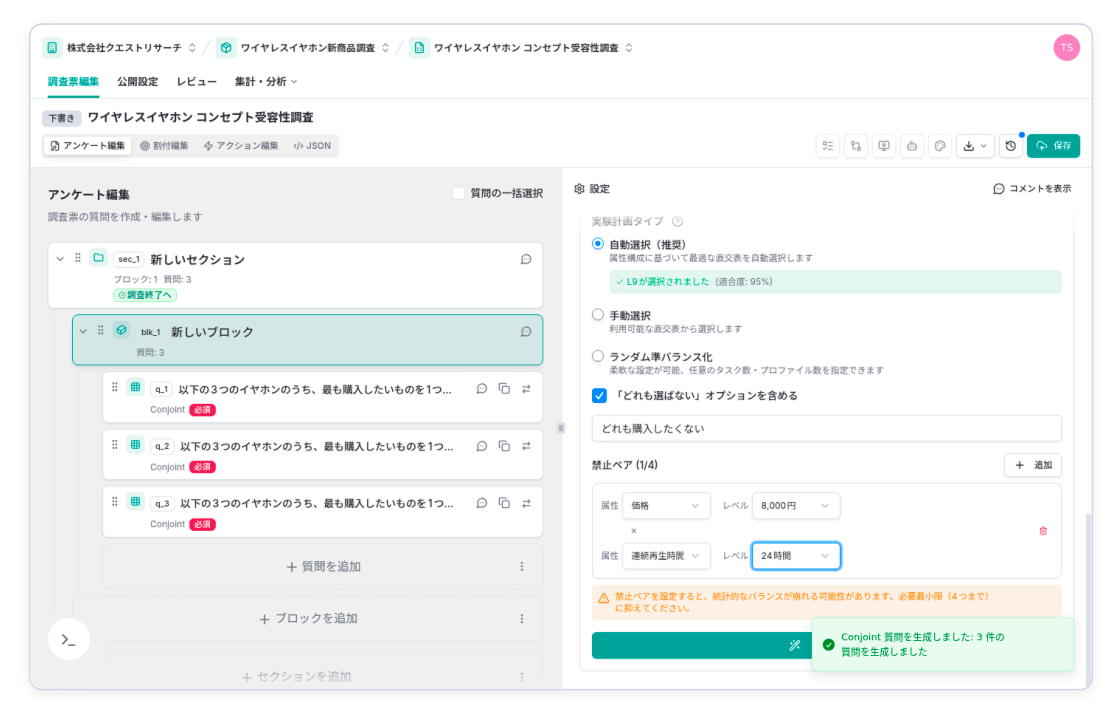Open the 価格 attribute dropdown
The image size is (1120, 716).
[x=666, y=505]
